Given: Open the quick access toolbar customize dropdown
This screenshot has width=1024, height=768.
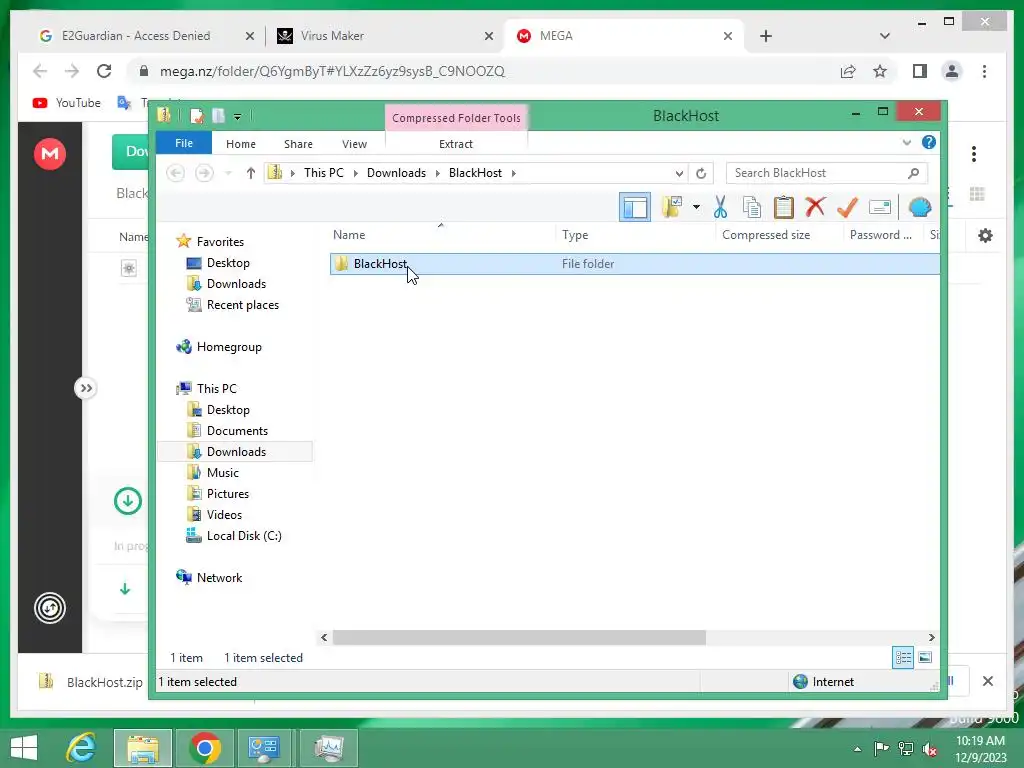Looking at the screenshot, I should [237, 117].
